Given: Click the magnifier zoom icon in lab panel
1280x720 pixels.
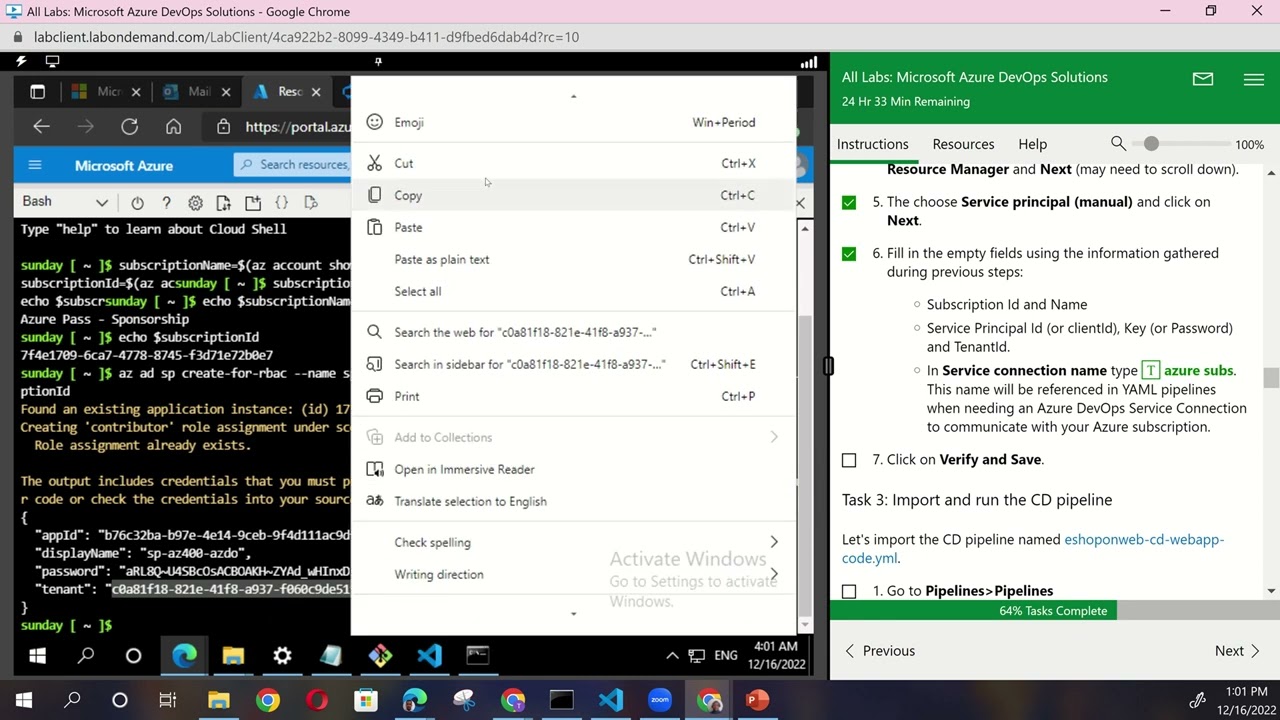Looking at the screenshot, I should (x=1118, y=144).
